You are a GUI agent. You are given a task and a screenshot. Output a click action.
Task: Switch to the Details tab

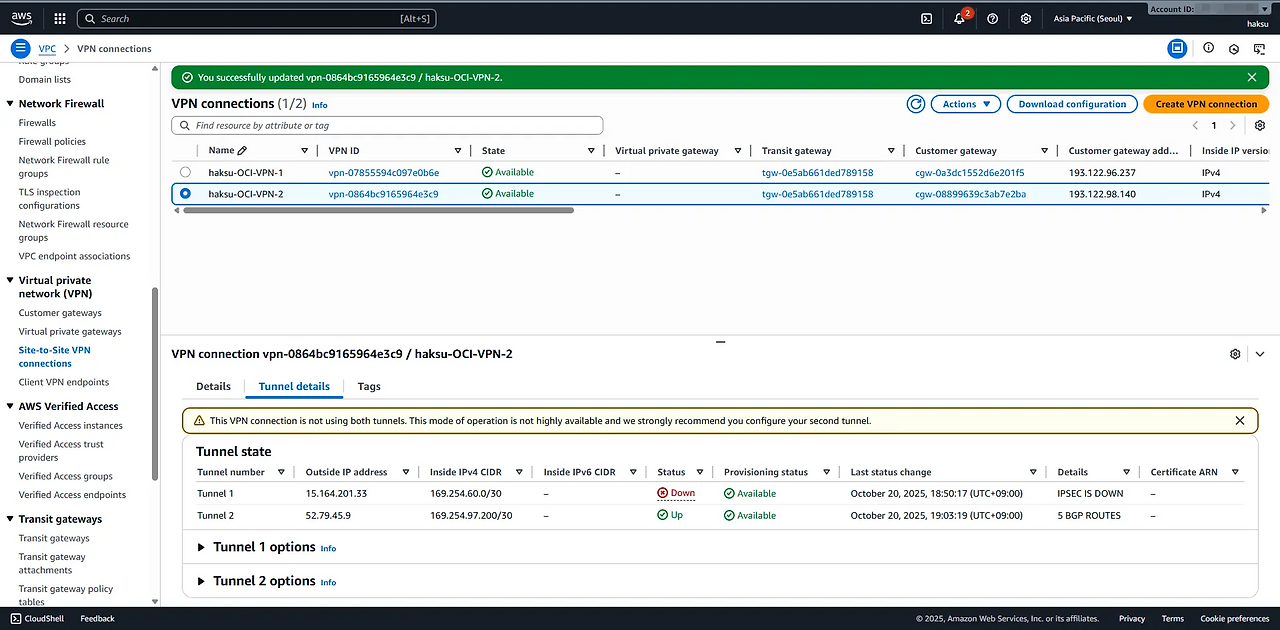pyautogui.click(x=213, y=386)
